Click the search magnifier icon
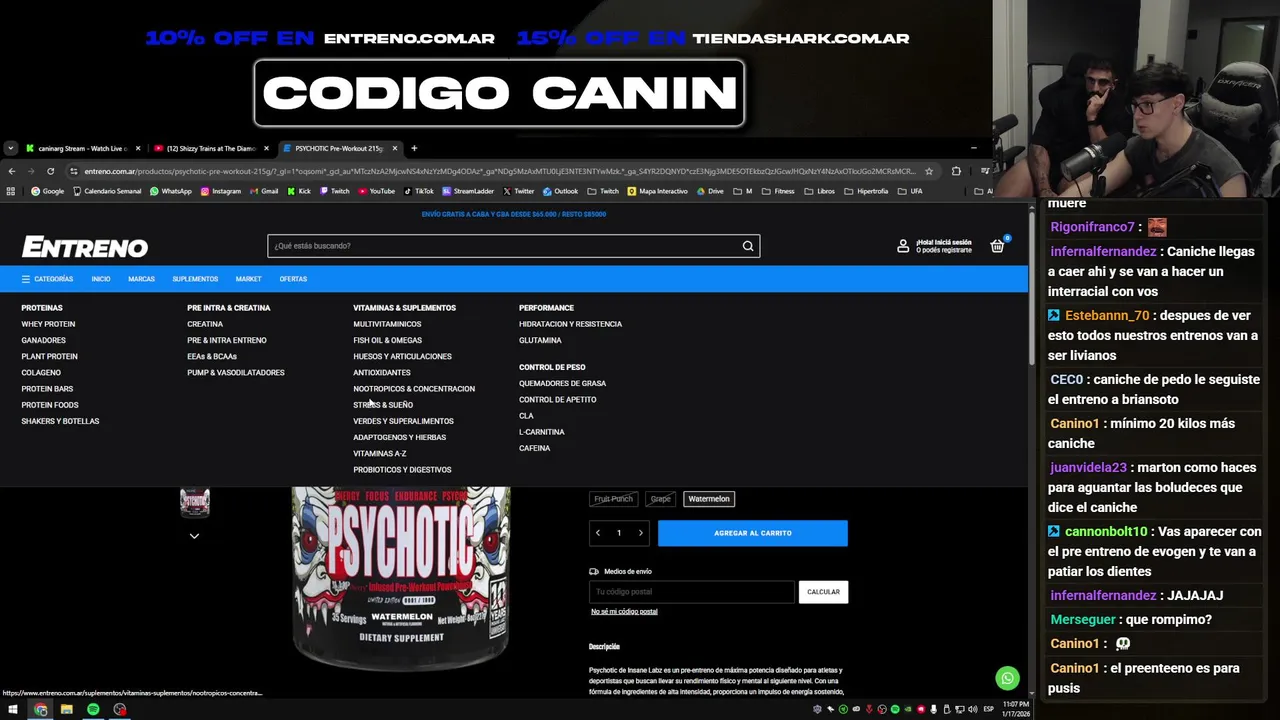Image resolution: width=1280 pixels, height=720 pixels. pyautogui.click(x=748, y=246)
